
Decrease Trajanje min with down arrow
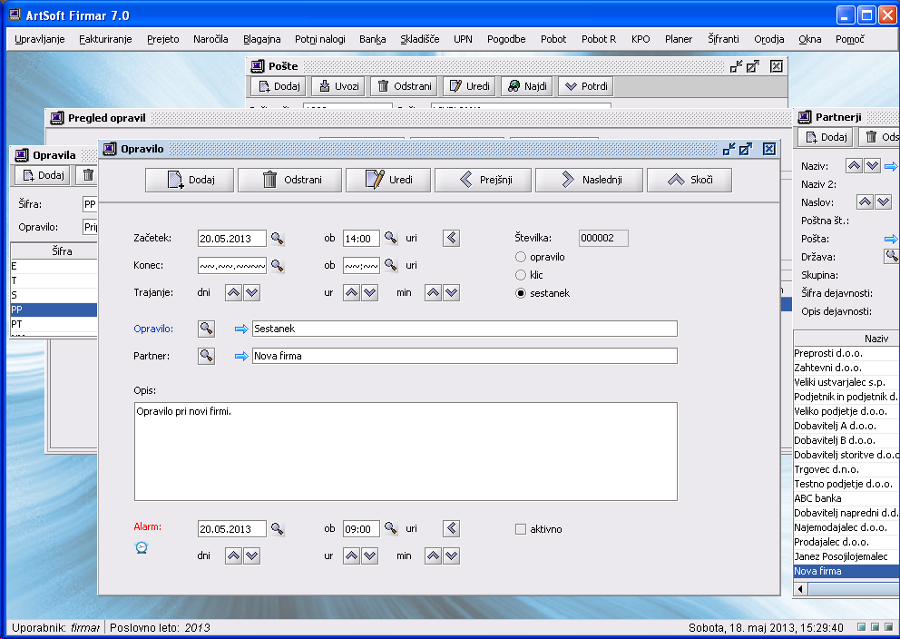coord(451,293)
